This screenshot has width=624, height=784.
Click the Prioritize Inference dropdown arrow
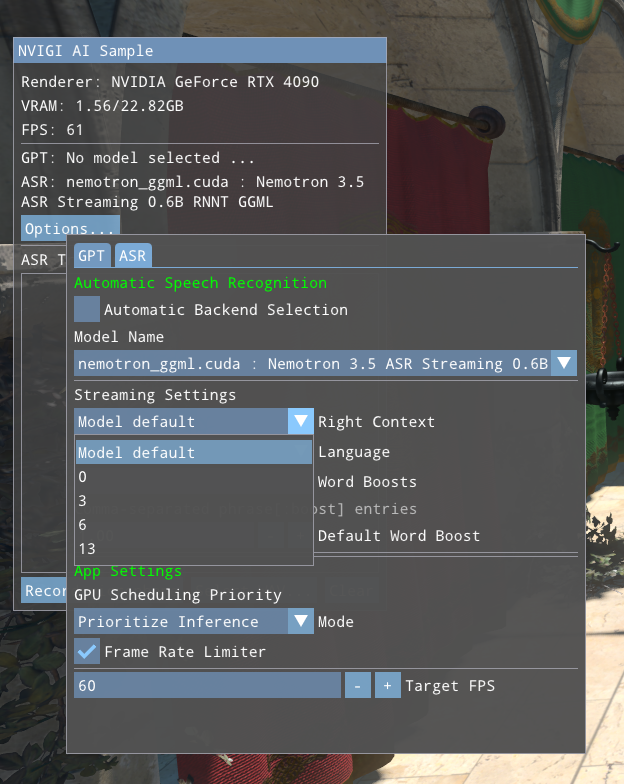(301, 622)
